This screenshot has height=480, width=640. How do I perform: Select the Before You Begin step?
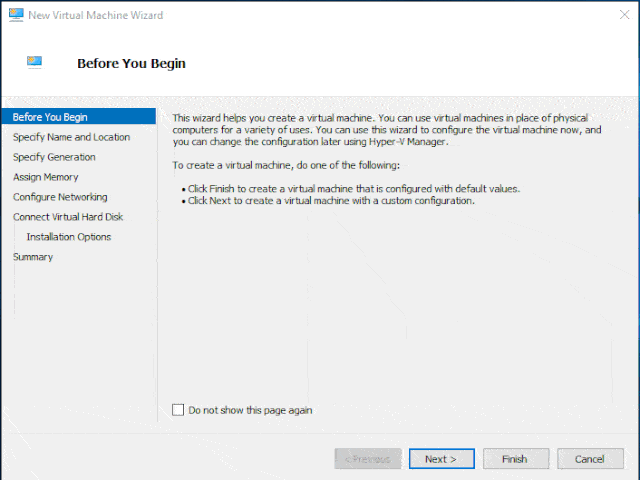[x=50, y=117]
